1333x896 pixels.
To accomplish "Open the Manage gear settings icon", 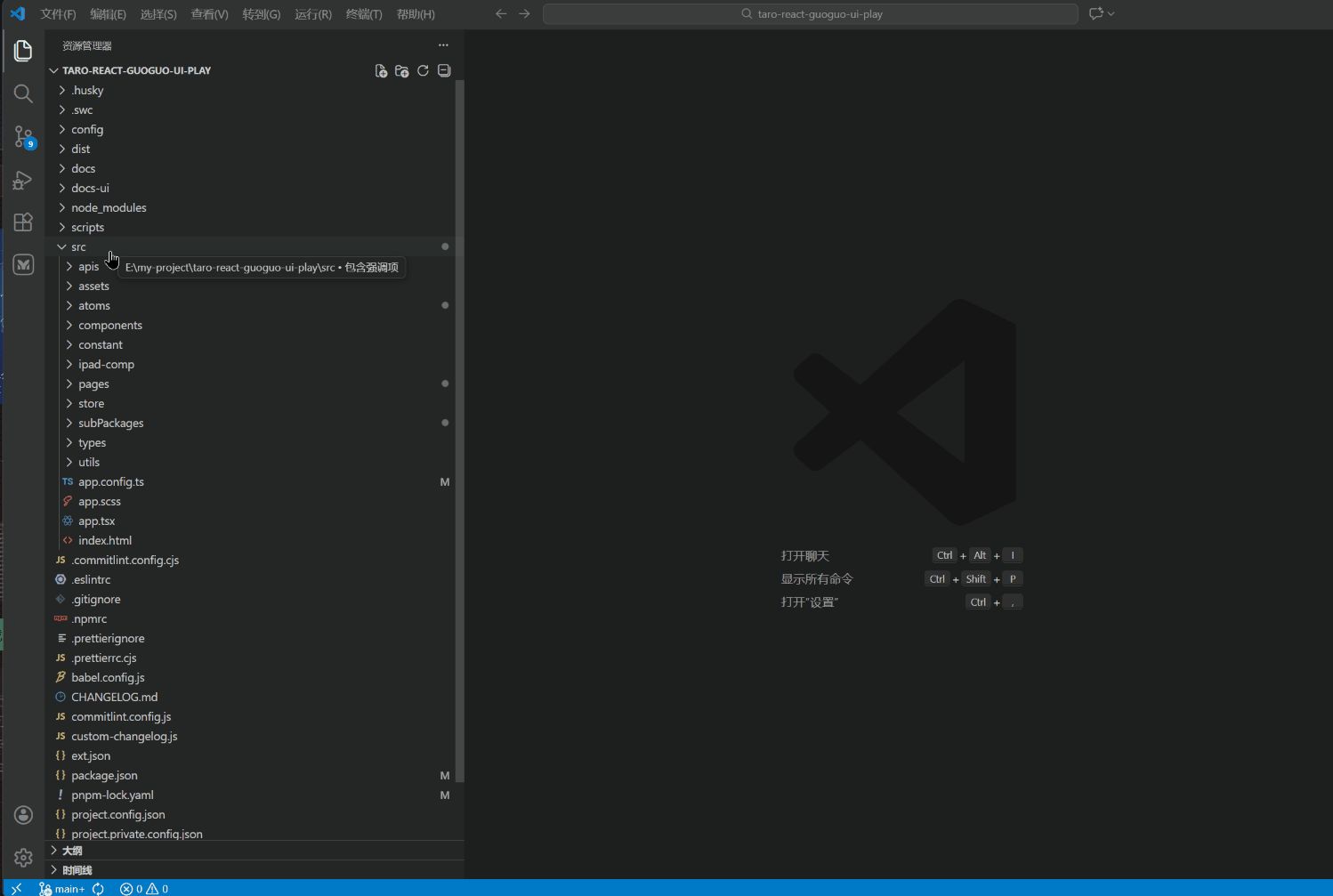I will 23,858.
